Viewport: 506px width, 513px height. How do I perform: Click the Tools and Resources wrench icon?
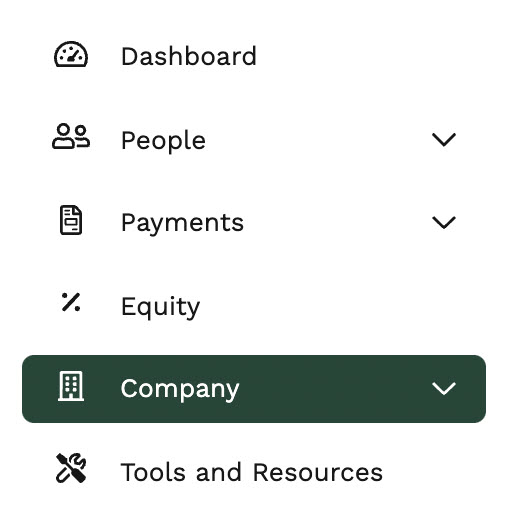point(71,468)
